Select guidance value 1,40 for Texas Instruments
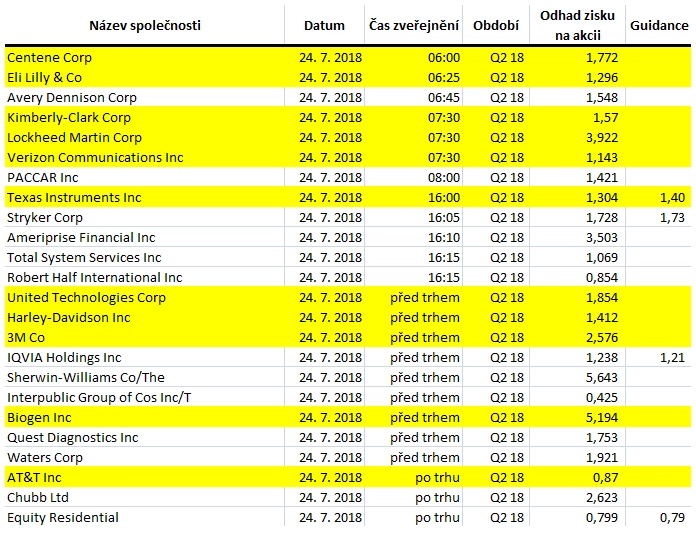 (672, 197)
